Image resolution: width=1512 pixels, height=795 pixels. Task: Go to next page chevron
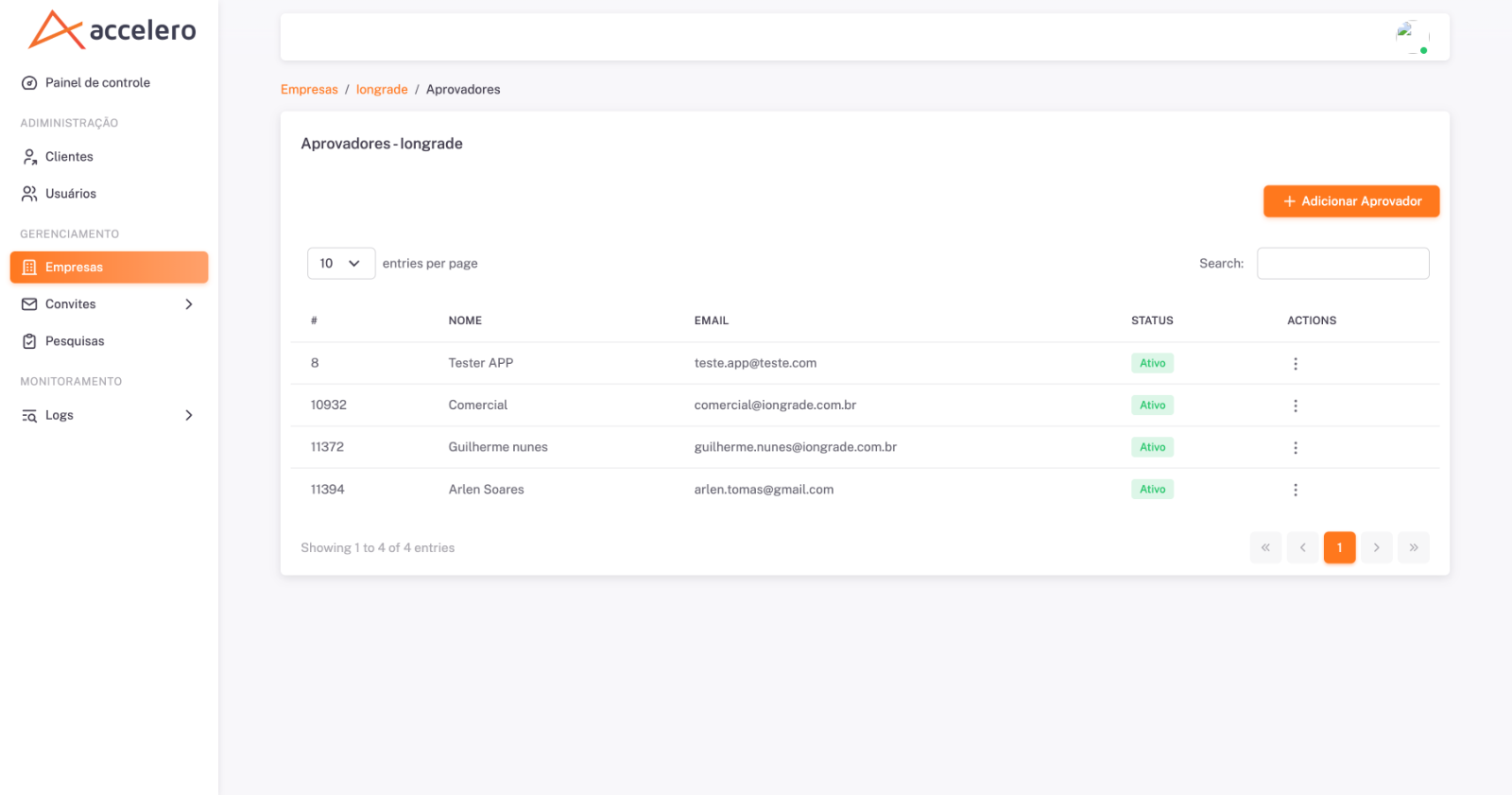(x=1376, y=547)
